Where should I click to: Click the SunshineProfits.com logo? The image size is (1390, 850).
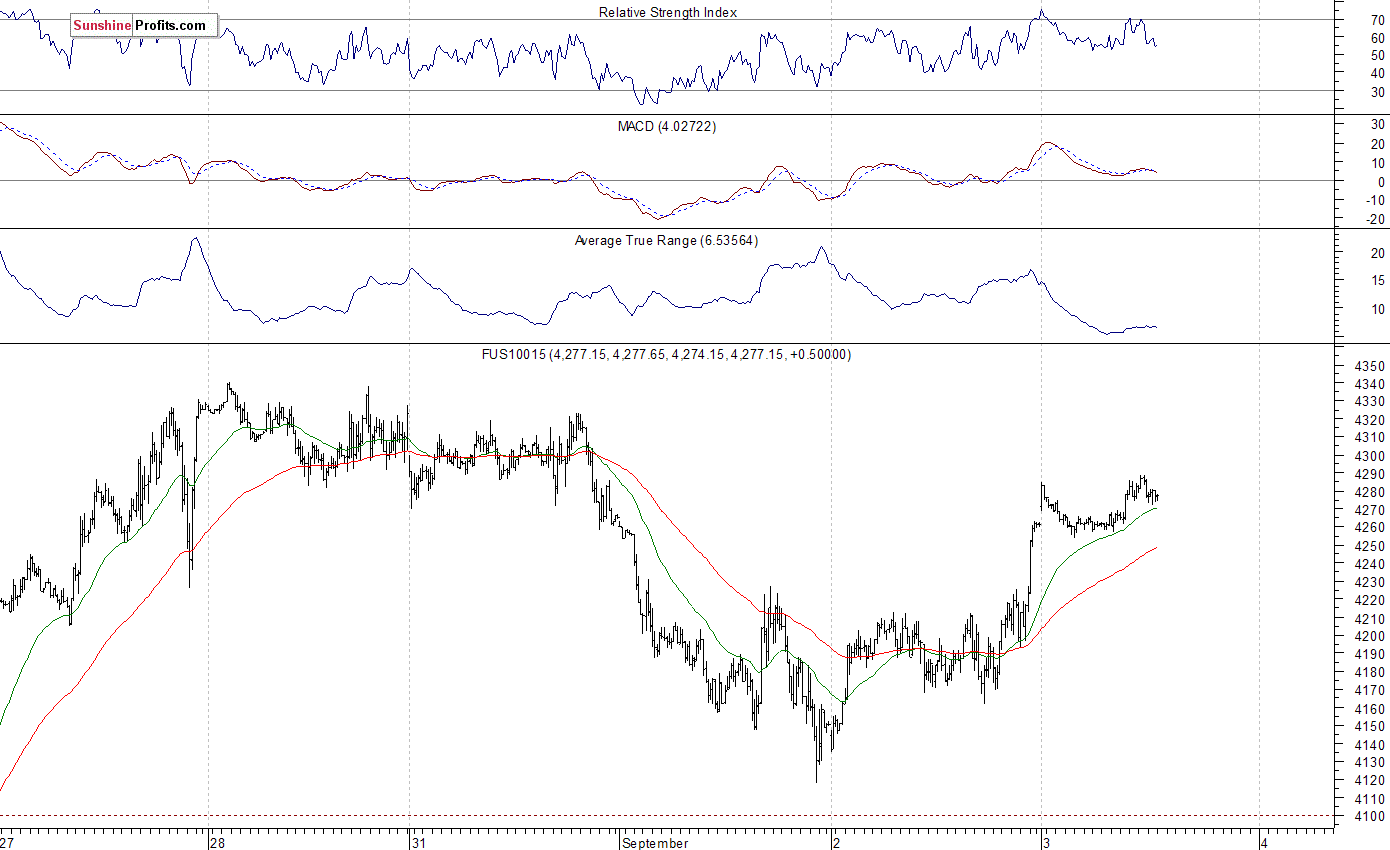click(144, 25)
